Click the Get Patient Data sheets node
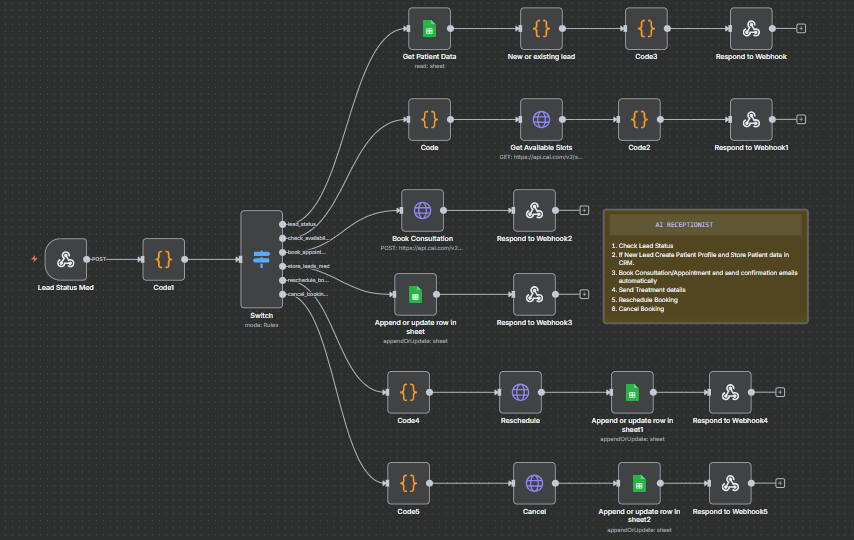The height and width of the screenshot is (540, 854). [x=429, y=28]
